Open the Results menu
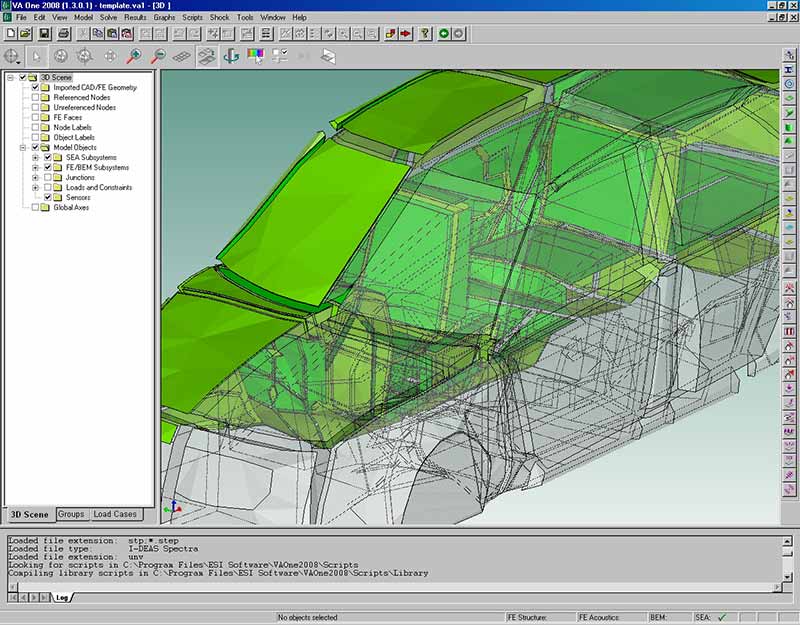Viewport: 800px width, 625px height. point(135,17)
